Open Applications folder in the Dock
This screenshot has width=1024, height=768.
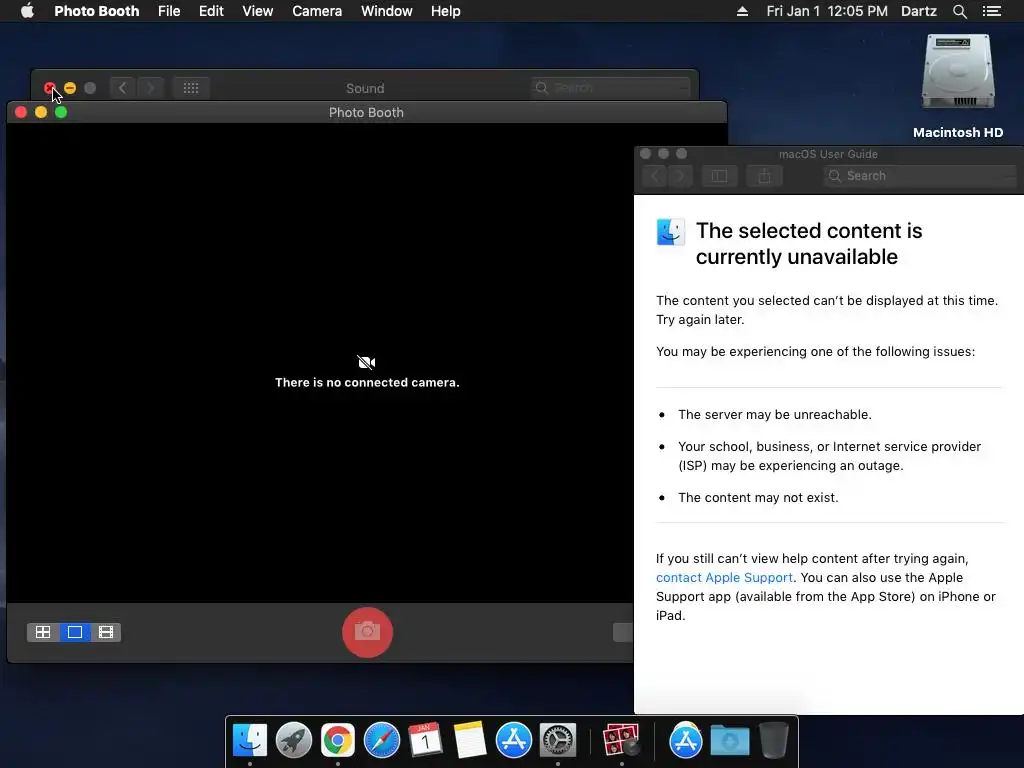(685, 741)
